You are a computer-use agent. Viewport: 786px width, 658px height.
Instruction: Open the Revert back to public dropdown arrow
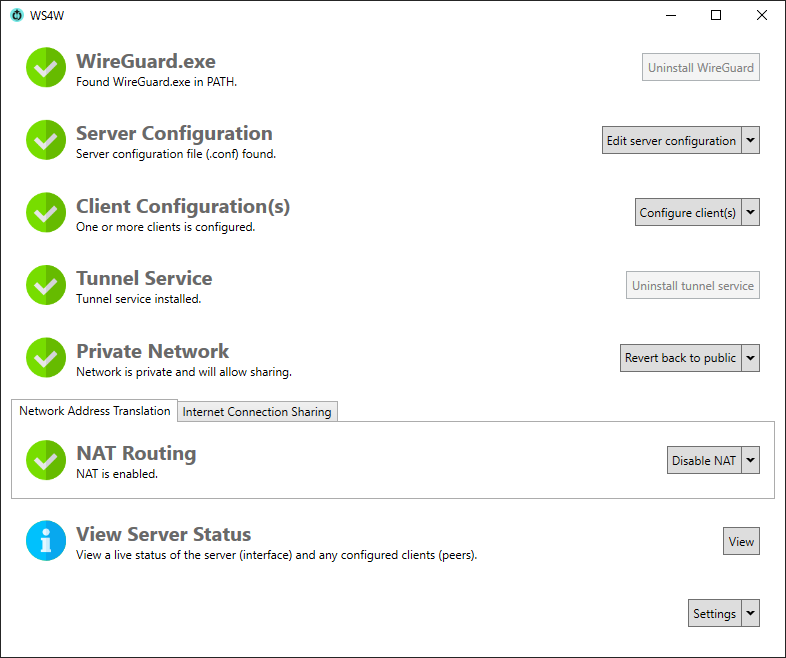click(750, 358)
